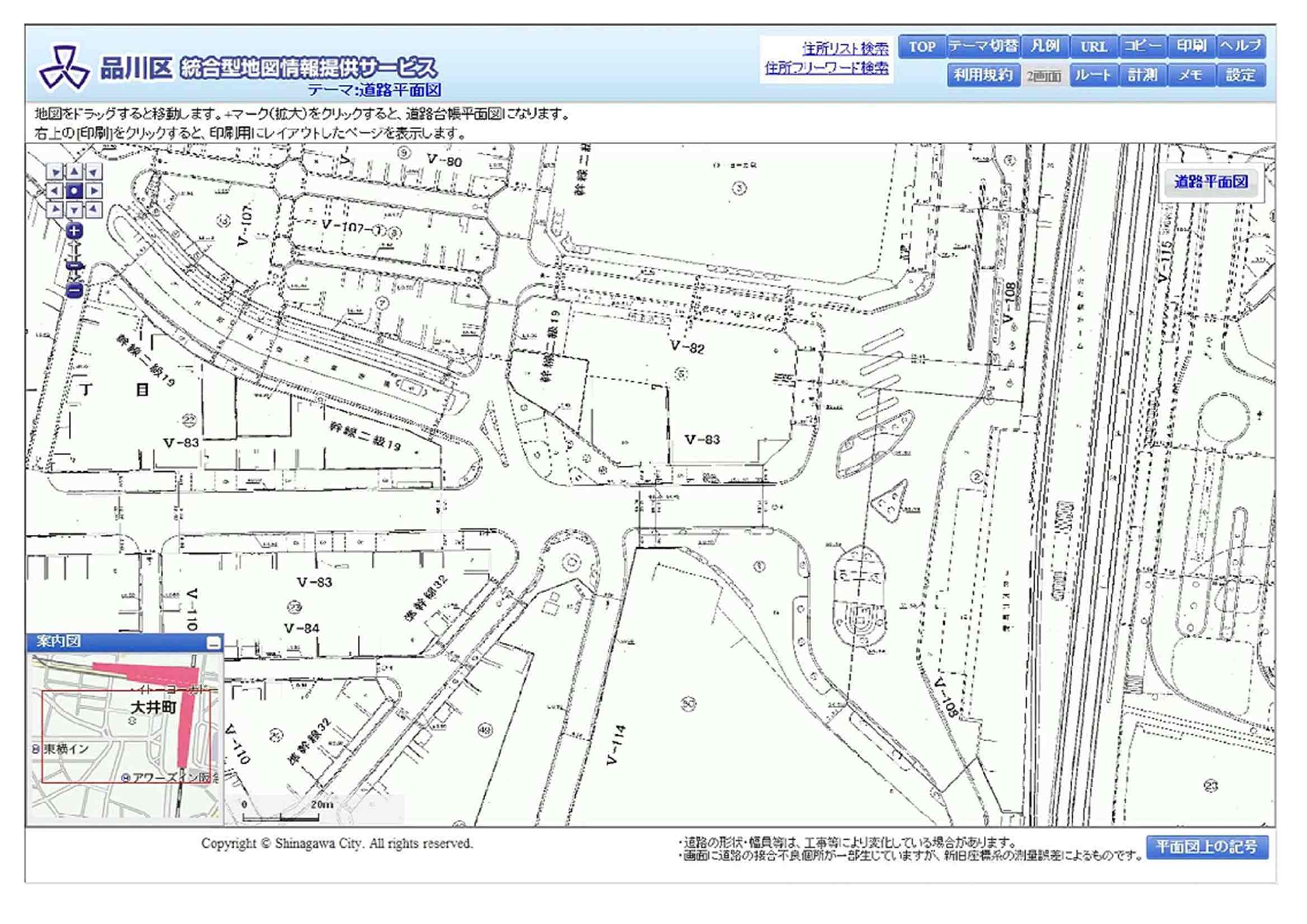Viewport: 1307px width, 924px height.
Task: Click the zoom level slider handle
Action: click(74, 266)
